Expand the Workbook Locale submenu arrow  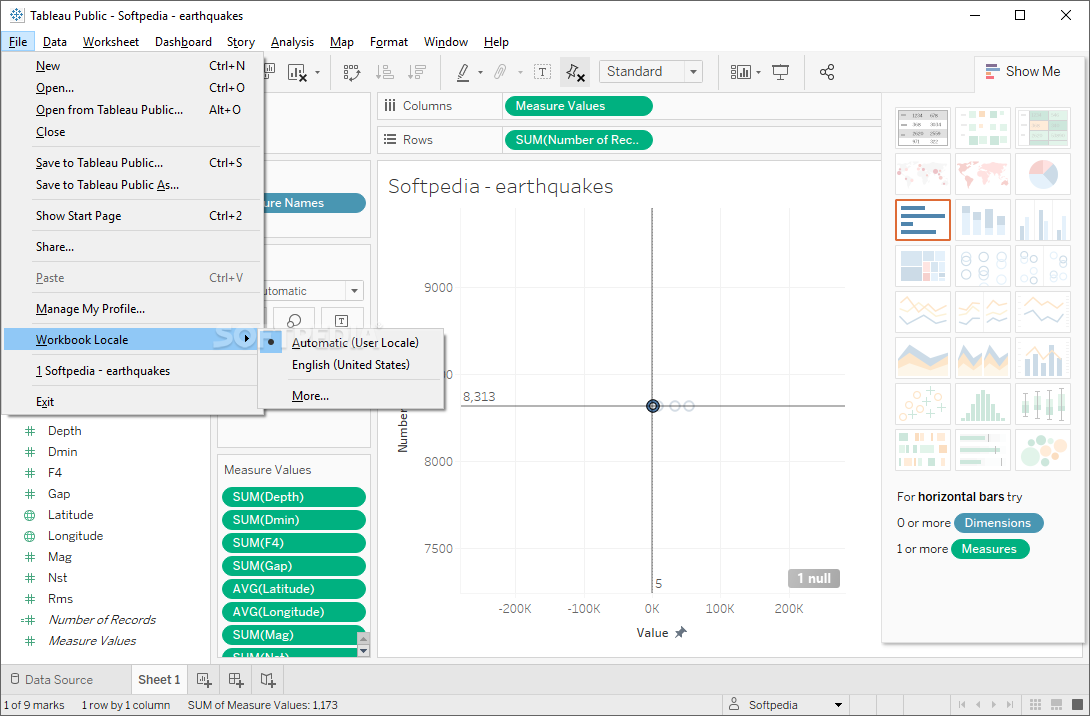(247, 339)
